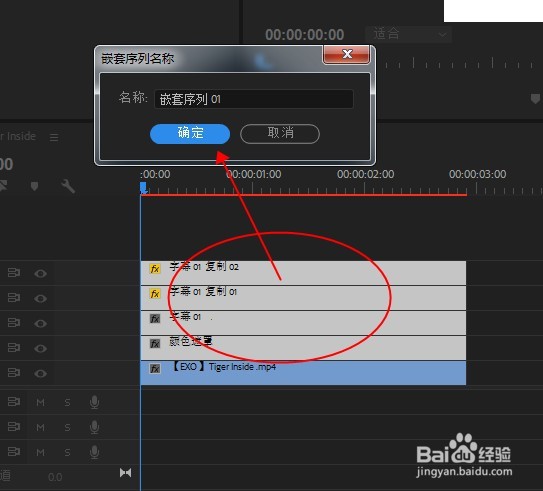Hide the Tiger Inside video track output
The image size is (543, 491).
pos(41,373)
